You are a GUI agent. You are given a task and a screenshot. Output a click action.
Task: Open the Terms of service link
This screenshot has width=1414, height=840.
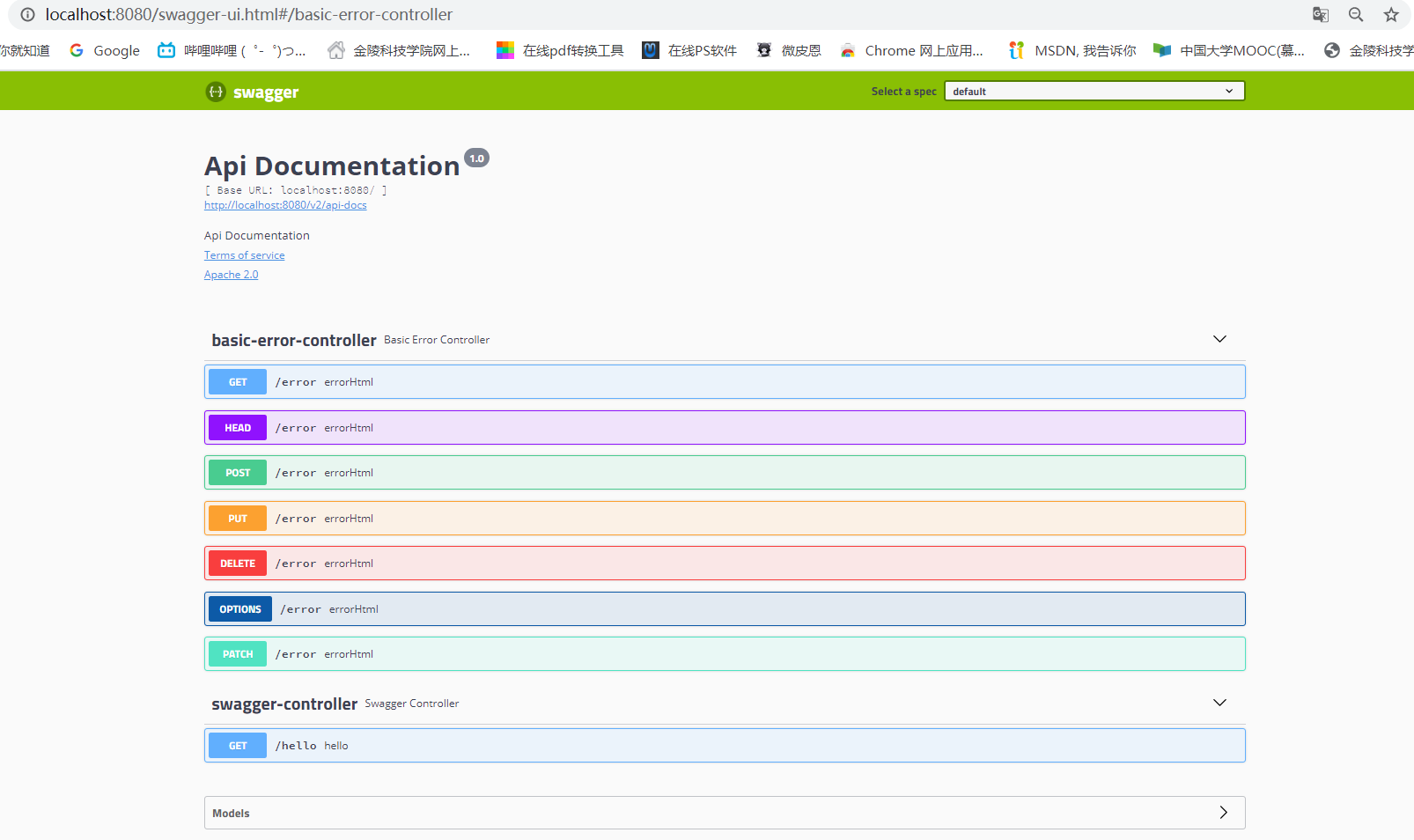tap(245, 255)
